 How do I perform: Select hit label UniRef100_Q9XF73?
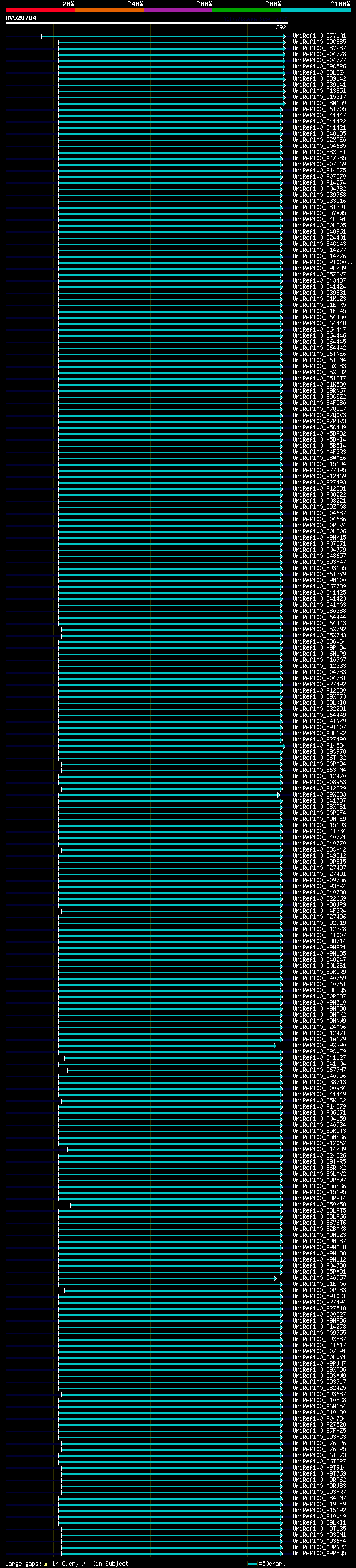pos(319,696)
